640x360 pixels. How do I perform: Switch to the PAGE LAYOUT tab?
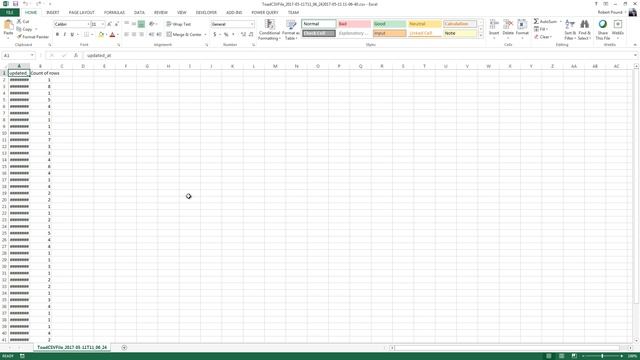[81, 12]
